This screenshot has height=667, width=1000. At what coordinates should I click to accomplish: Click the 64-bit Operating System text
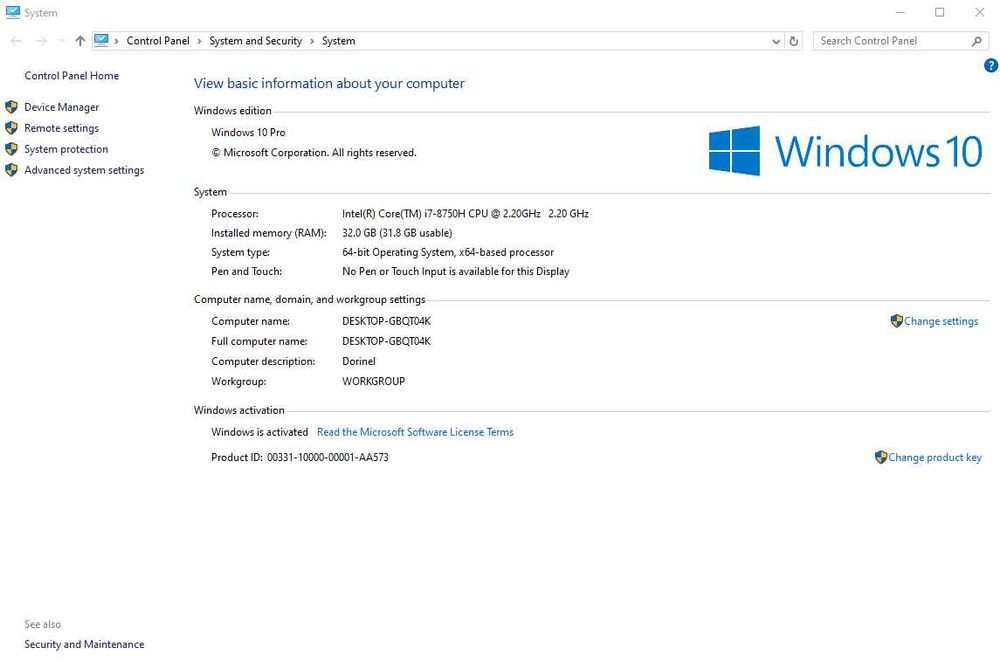pos(448,252)
